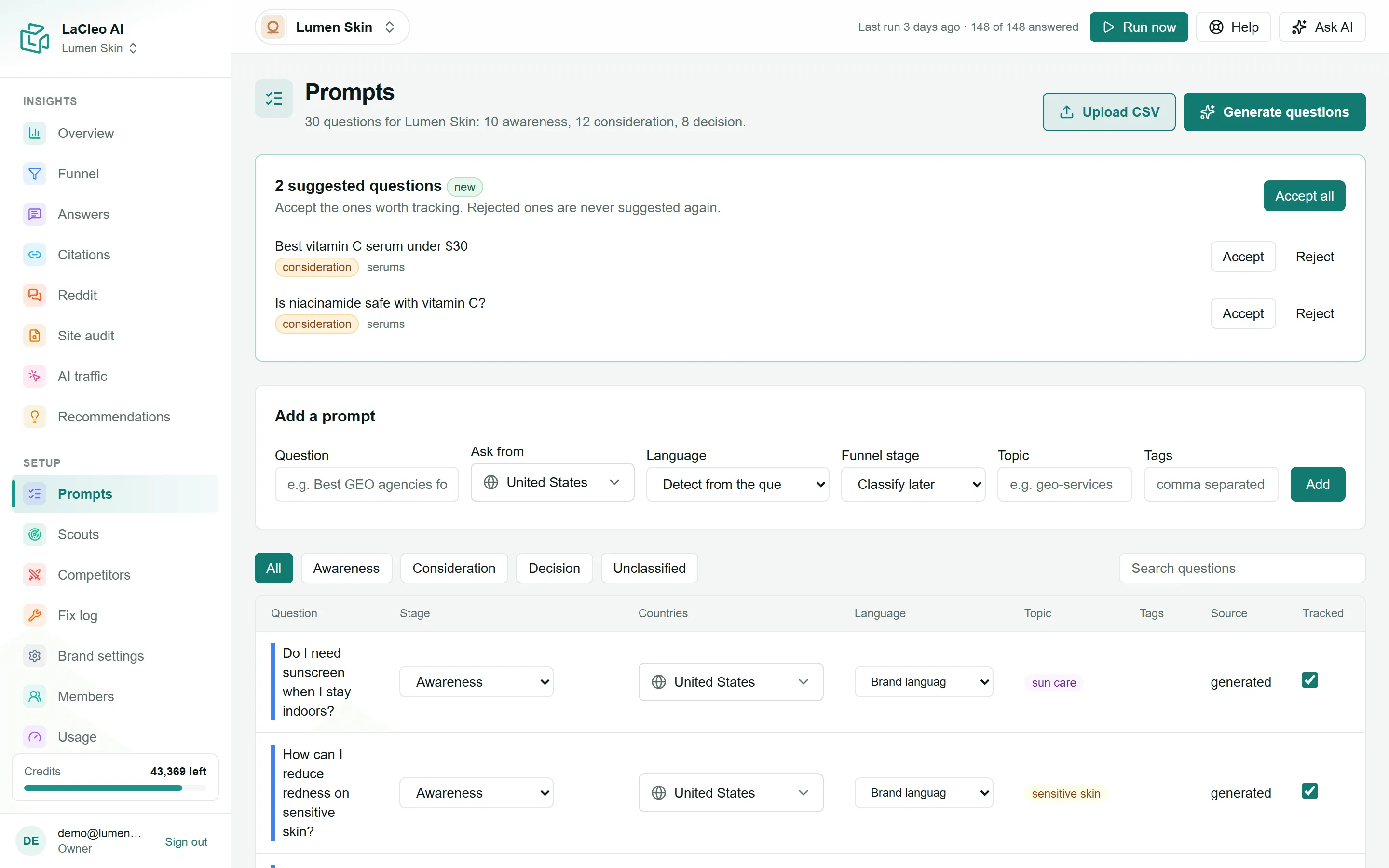
Task: Click the Credits usage progress bar
Action: tap(115, 788)
